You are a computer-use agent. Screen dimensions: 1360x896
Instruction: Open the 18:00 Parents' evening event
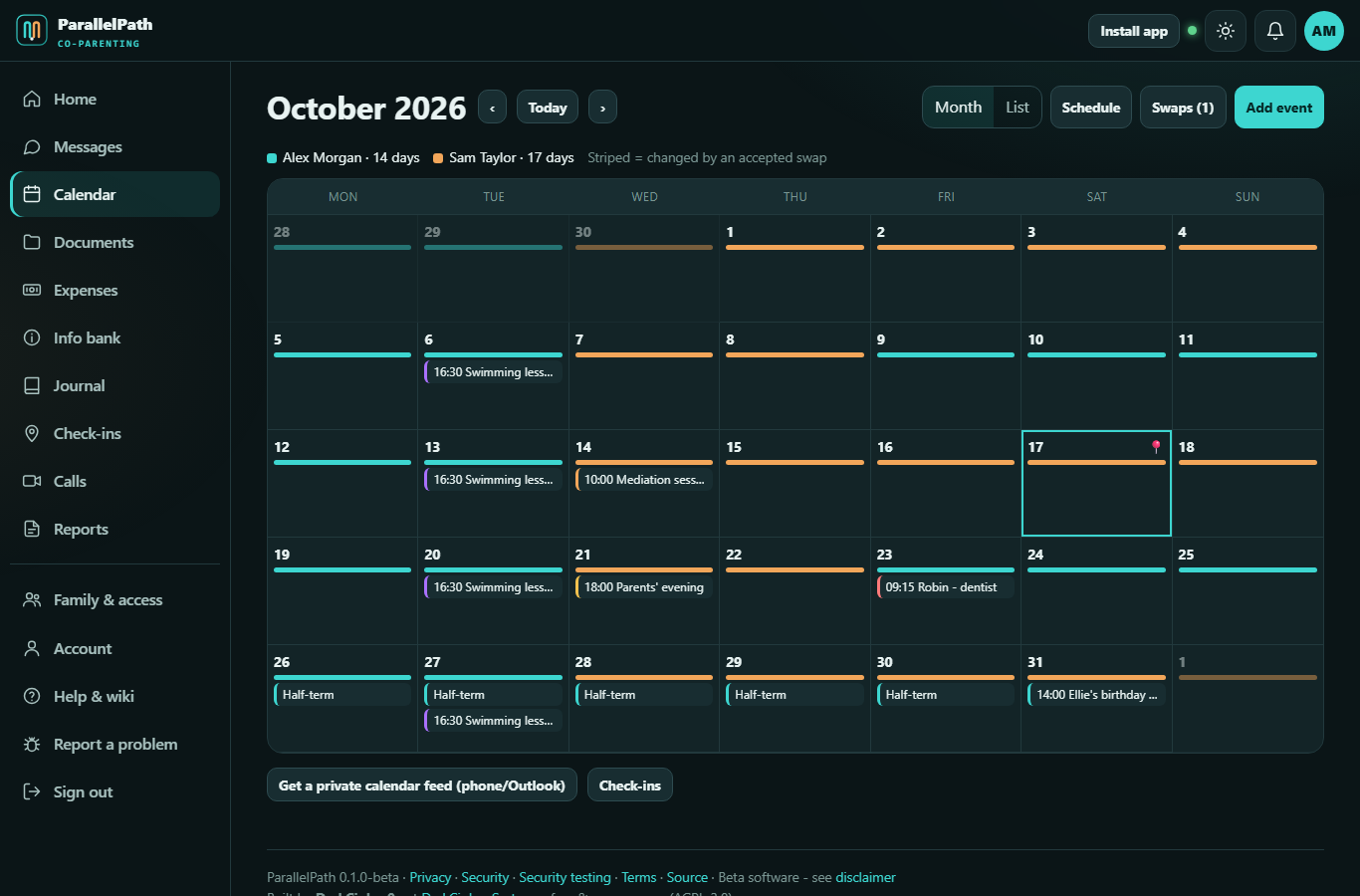(644, 587)
